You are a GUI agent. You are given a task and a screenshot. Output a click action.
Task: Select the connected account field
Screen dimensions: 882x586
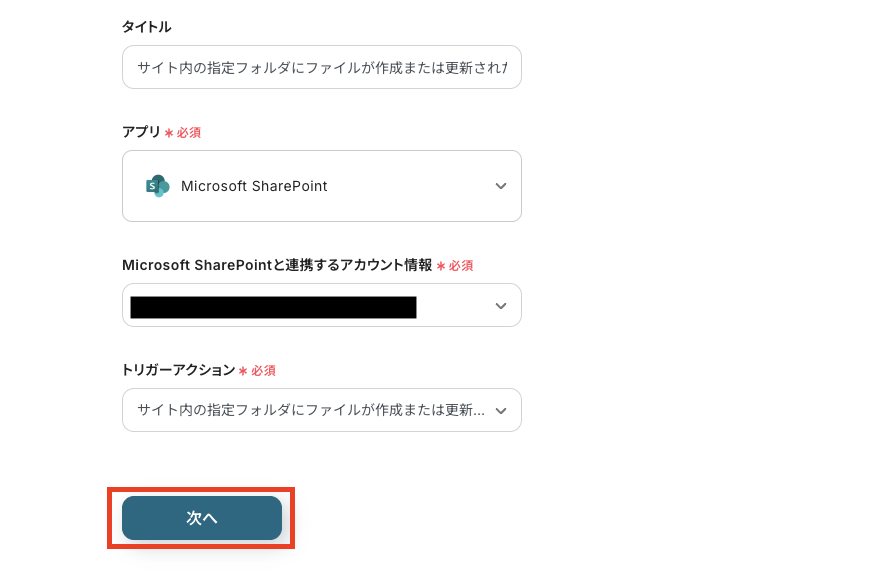pyautogui.click(x=320, y=305)
